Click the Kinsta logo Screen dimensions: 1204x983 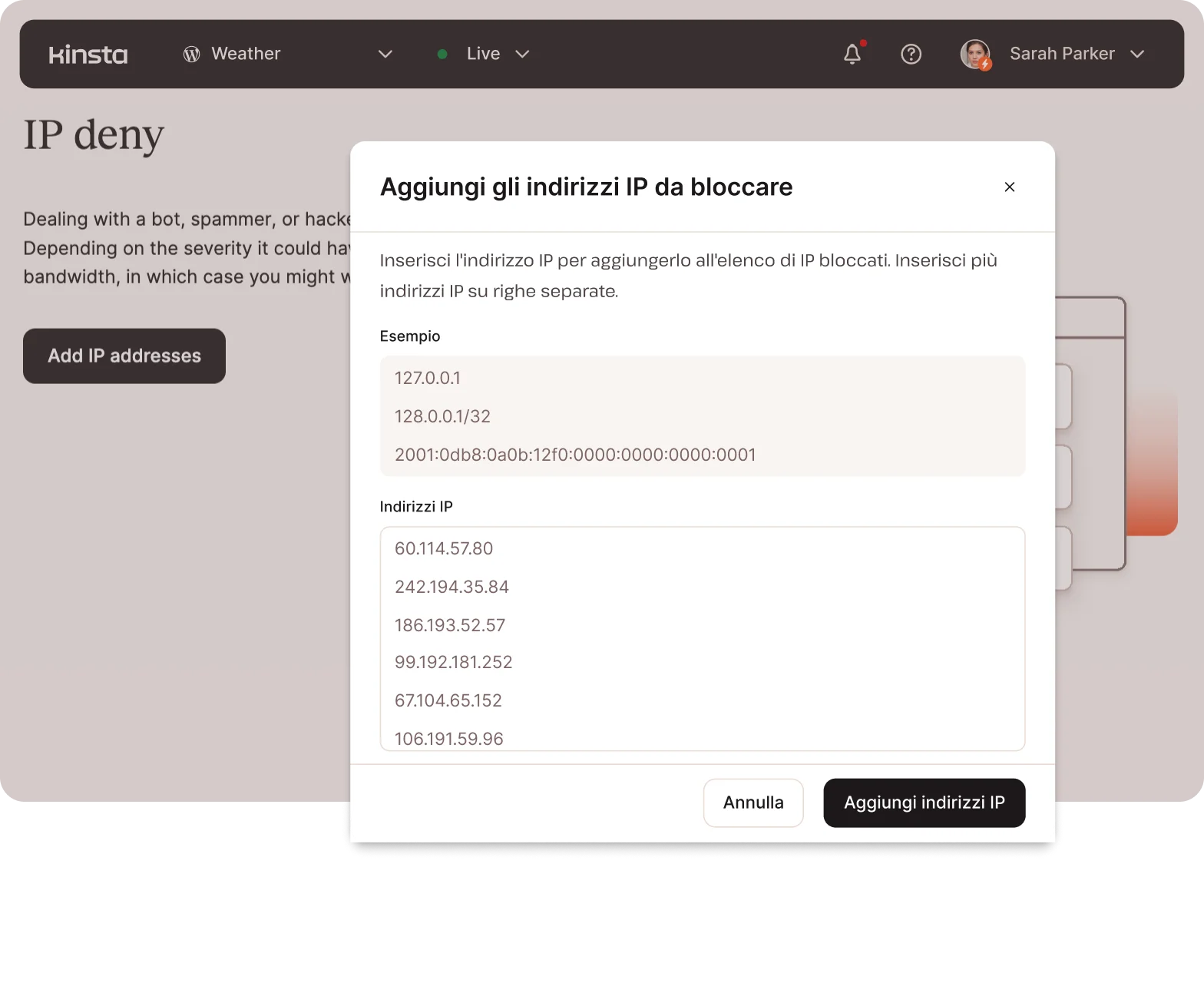point(88,55)
